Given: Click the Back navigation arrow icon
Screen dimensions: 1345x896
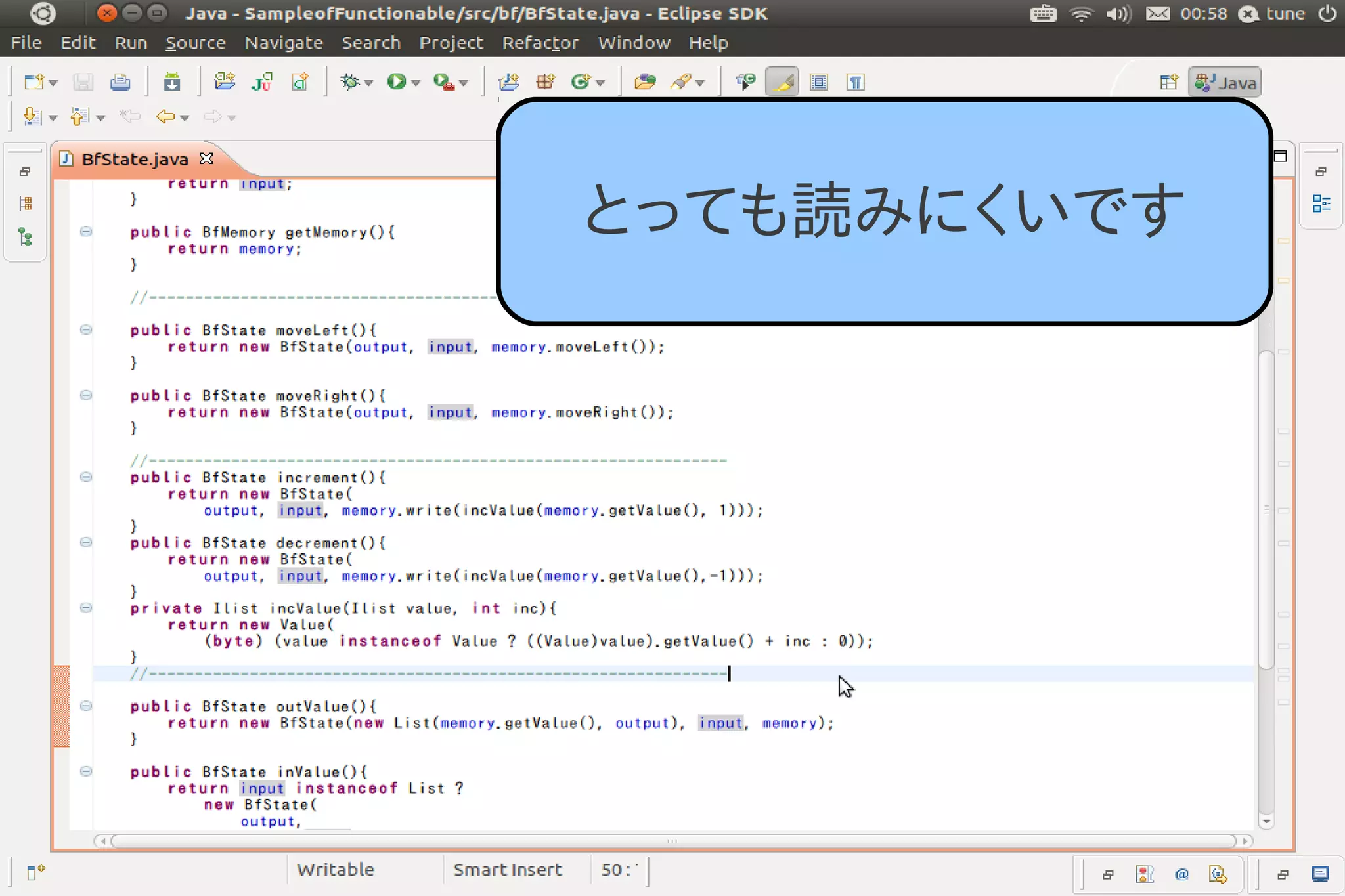Looking at the screenshot, I should pos(165,117).
